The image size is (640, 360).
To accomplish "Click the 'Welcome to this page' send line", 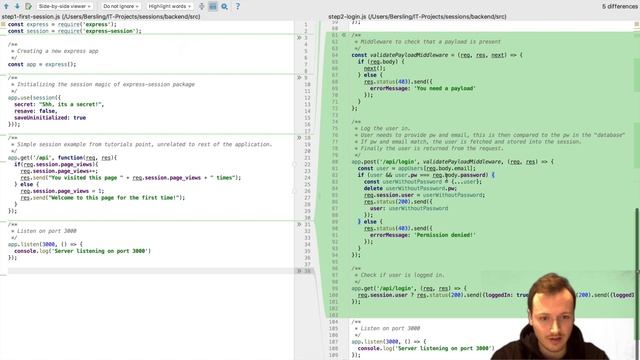I will (x=102, y=198).
